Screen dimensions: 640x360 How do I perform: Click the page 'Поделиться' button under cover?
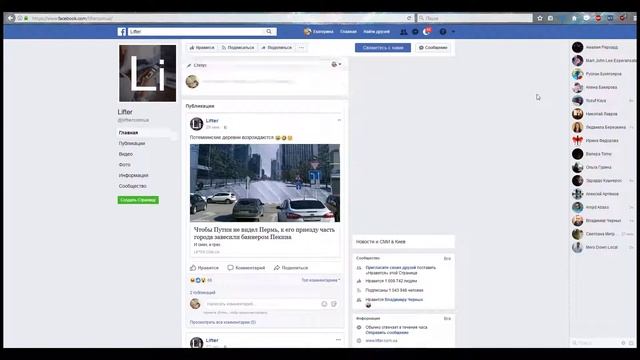click(277, 48)
